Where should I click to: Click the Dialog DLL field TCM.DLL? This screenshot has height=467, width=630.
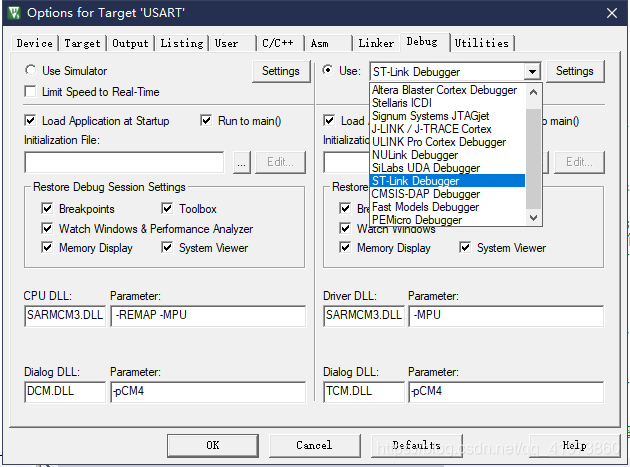coord(364,392)
